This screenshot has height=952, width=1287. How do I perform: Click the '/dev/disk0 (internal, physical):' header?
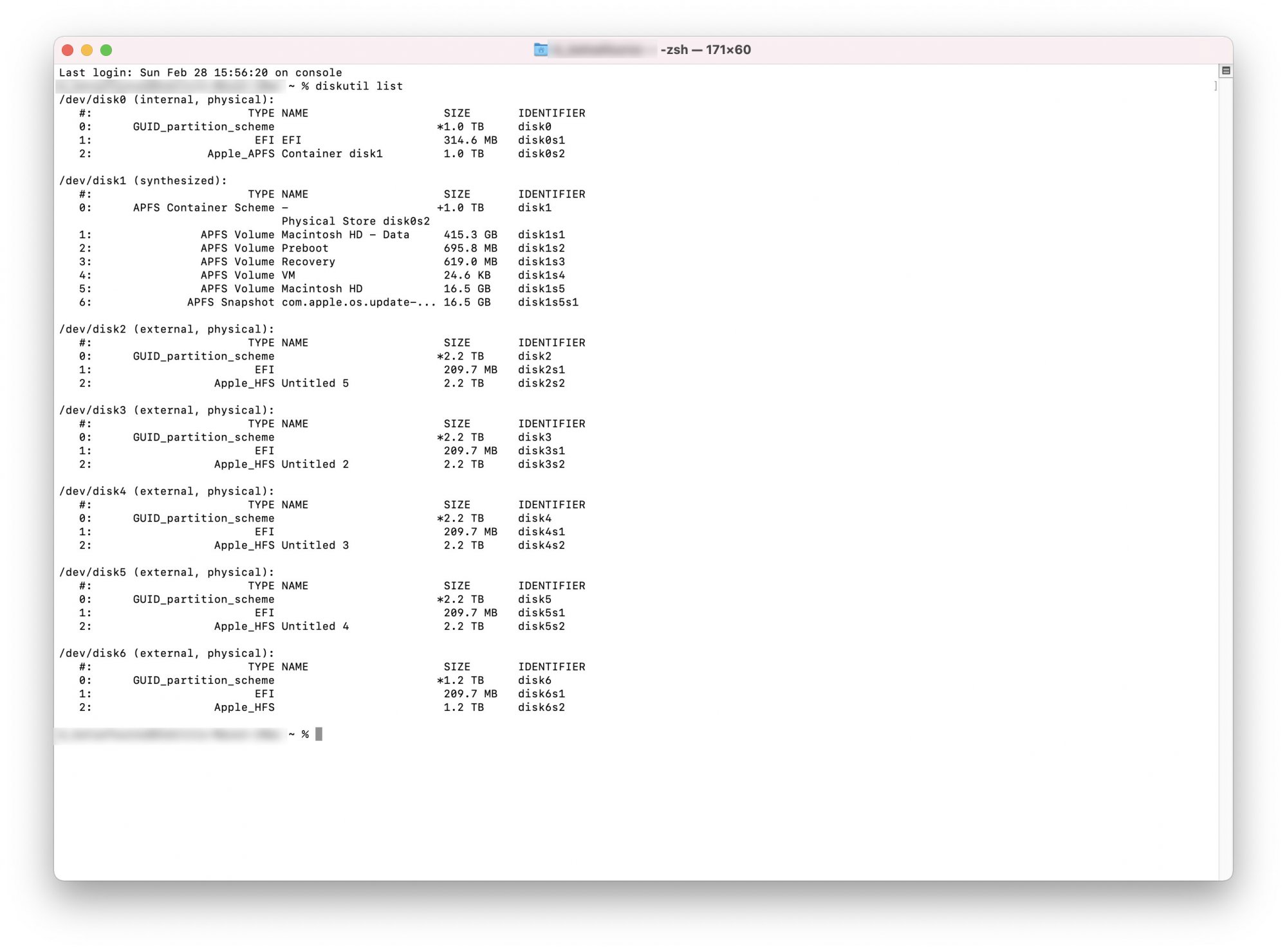pyautogui.click(x=167, y=100)
